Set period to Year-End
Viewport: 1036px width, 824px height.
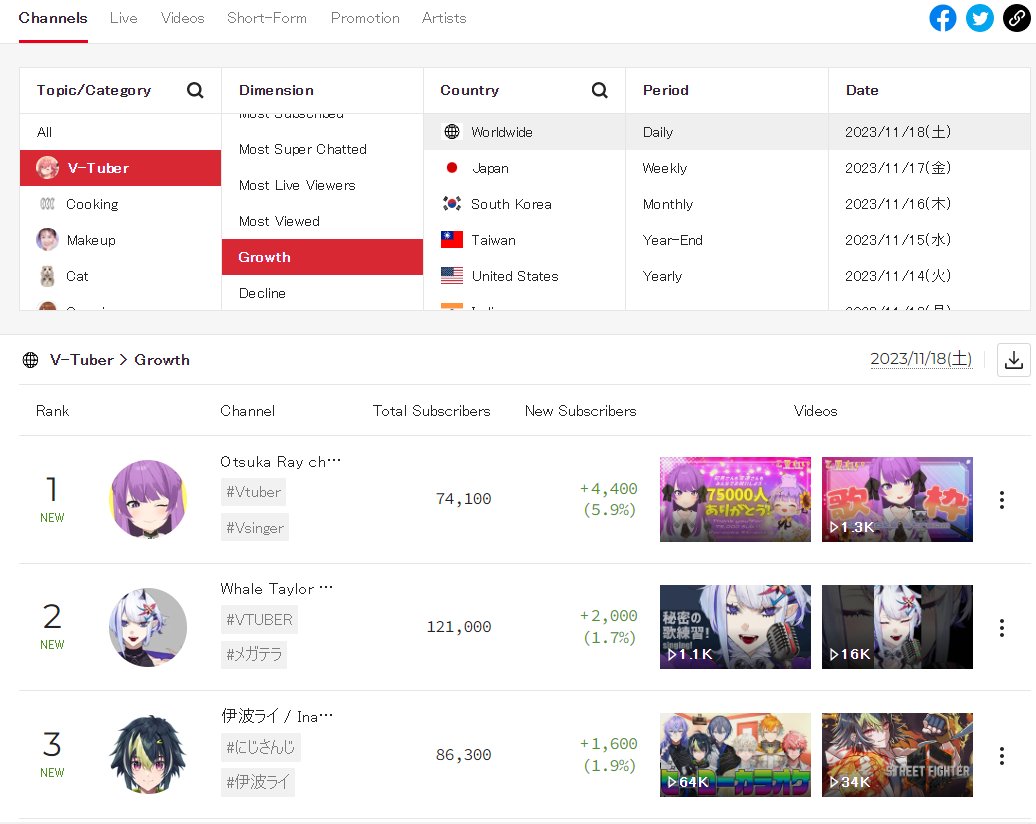point(727,240)
